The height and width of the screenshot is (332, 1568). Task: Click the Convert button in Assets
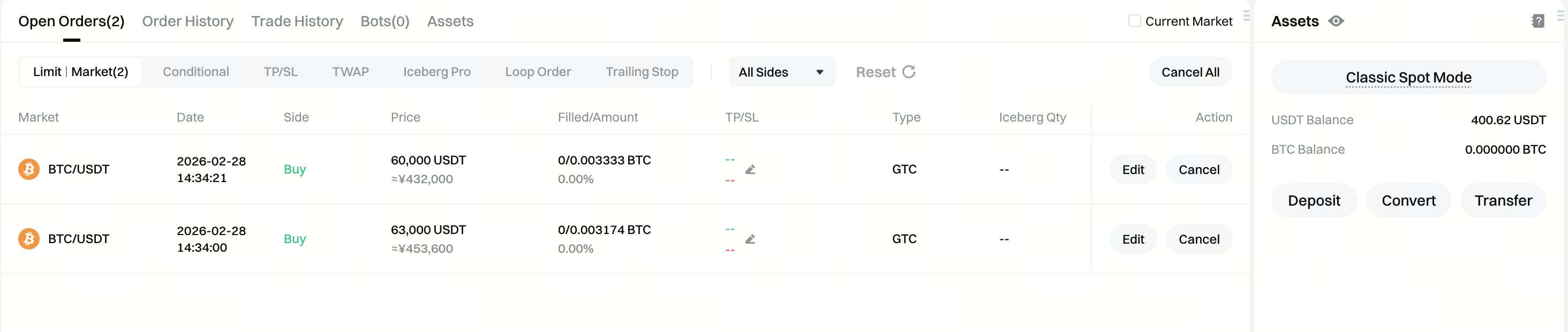click(x=1408, y=200)
